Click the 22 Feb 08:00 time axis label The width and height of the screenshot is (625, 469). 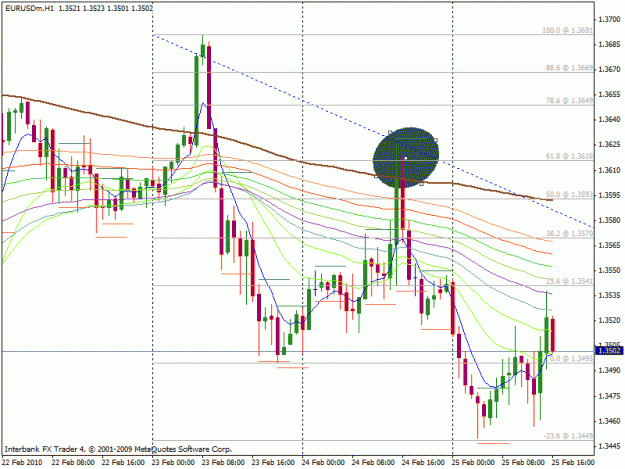[73, 462]
